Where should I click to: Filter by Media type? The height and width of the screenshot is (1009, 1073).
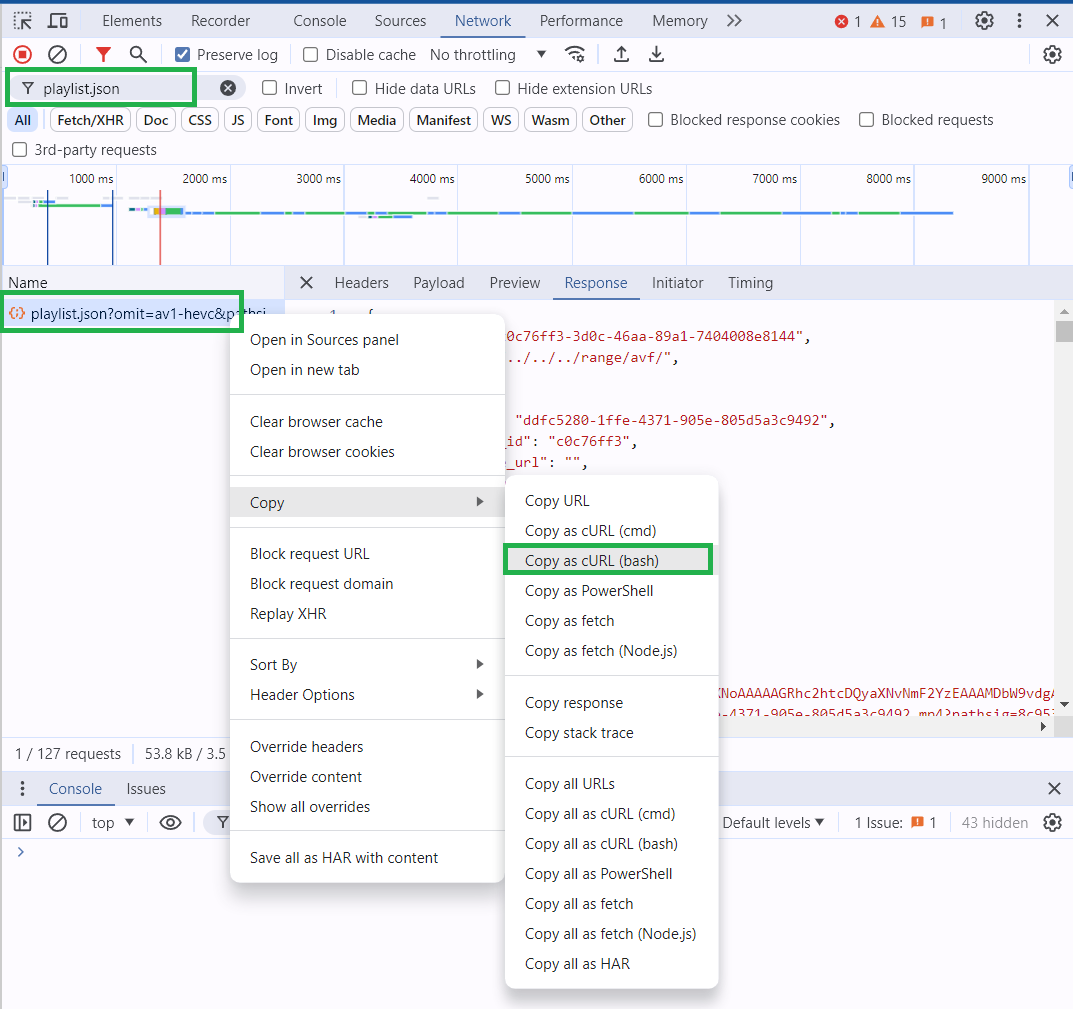[376, 120]
